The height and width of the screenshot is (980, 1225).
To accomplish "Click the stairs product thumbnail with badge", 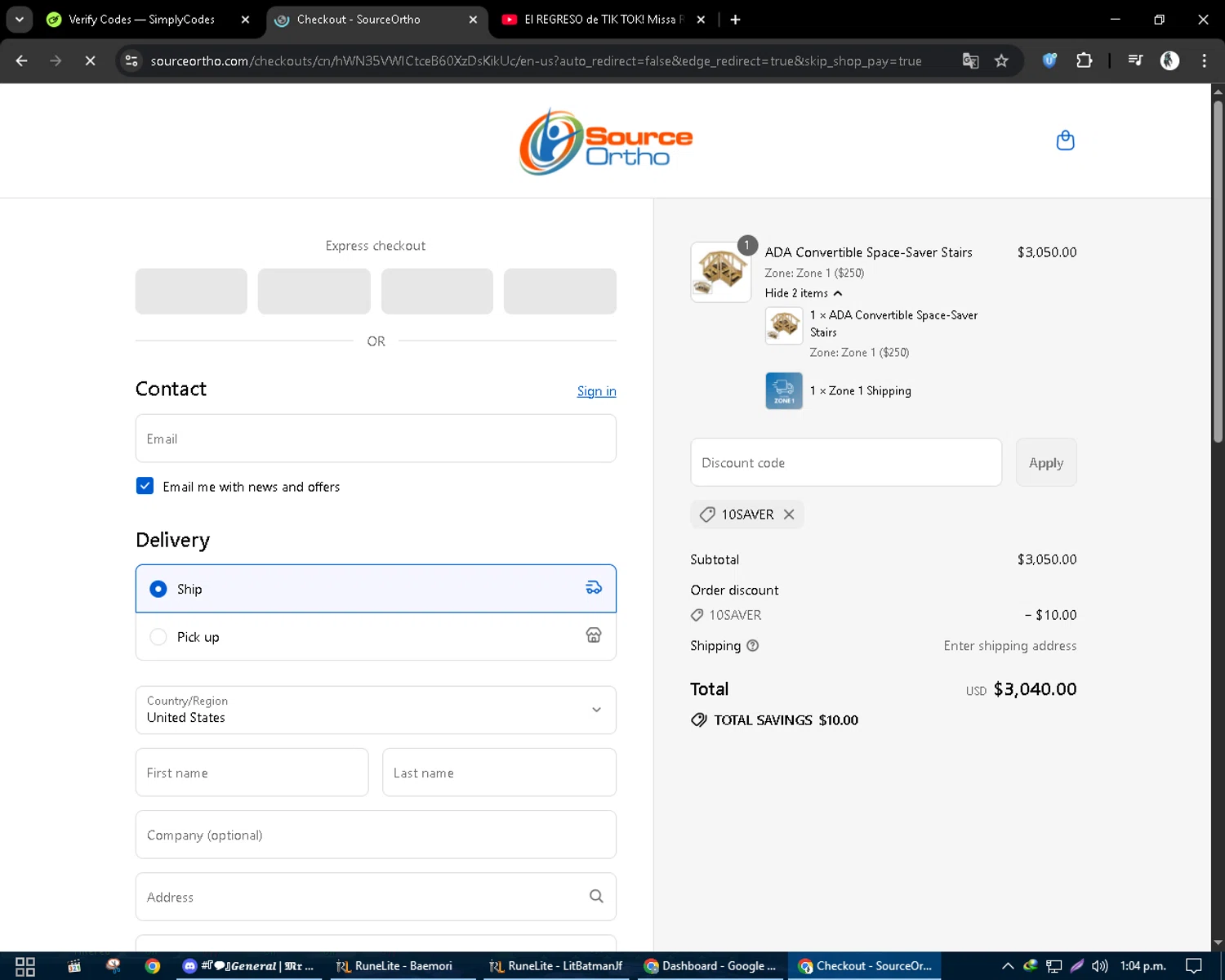I will pyautogui.click(x=721, y=272).
